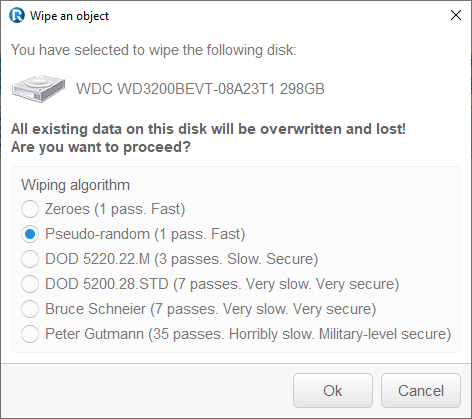Close the Wipe an object dialog
The width and height of the screenshot is (472, 419).
tap(456, 15)
